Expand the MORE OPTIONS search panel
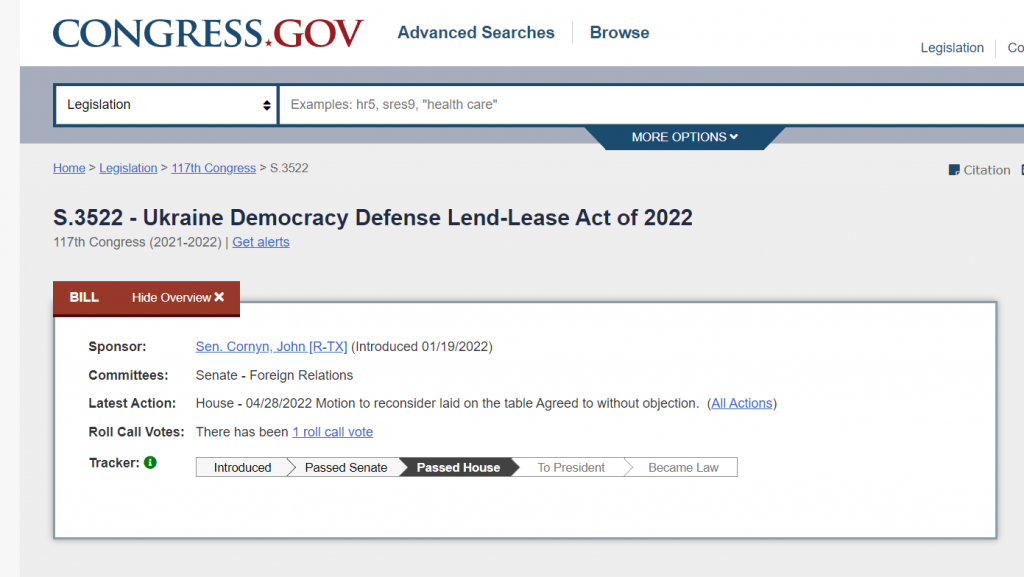Image resolution: width=1024 pixels, height=577 pixels. pyautogui.click(x=684, y=137)
